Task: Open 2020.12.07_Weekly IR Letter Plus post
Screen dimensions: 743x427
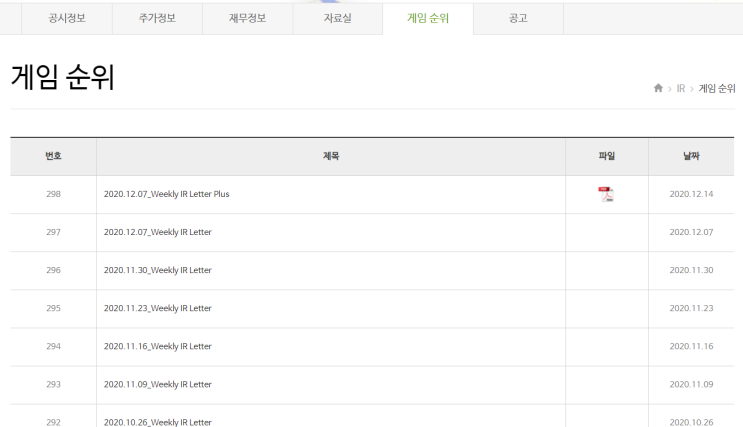Action: 166,194
